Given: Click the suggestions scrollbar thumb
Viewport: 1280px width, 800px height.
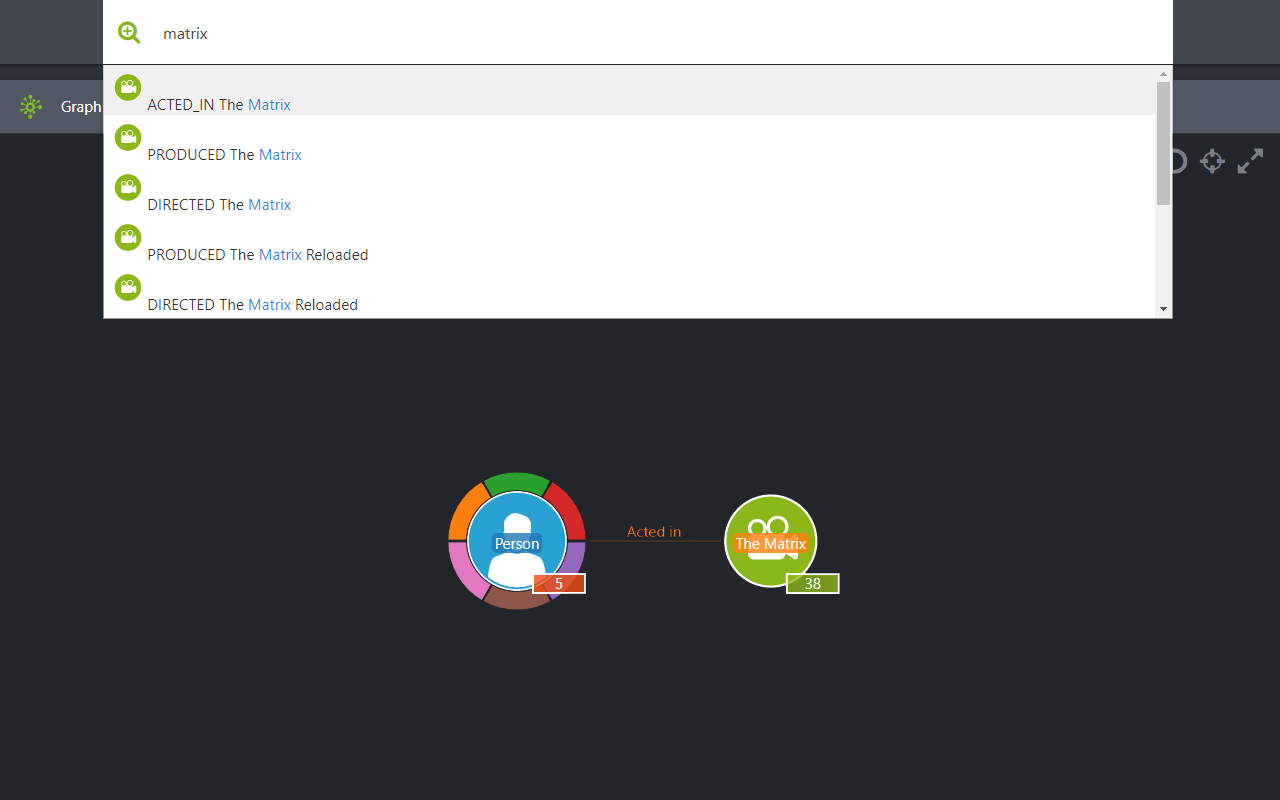Looking at the screenshot, I should tap(1163, 143).
